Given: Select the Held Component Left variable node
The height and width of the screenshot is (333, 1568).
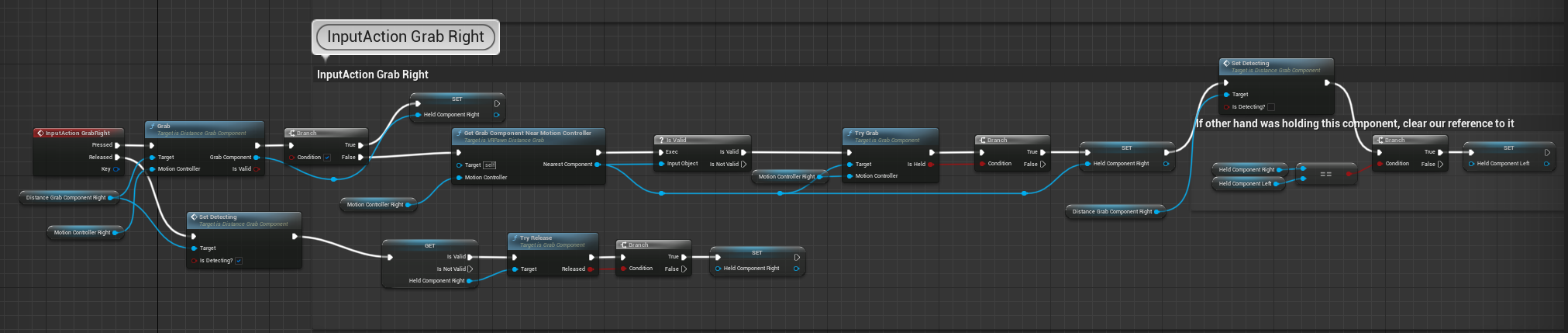Looking at the screenshot, I should tap(1248, 183).
